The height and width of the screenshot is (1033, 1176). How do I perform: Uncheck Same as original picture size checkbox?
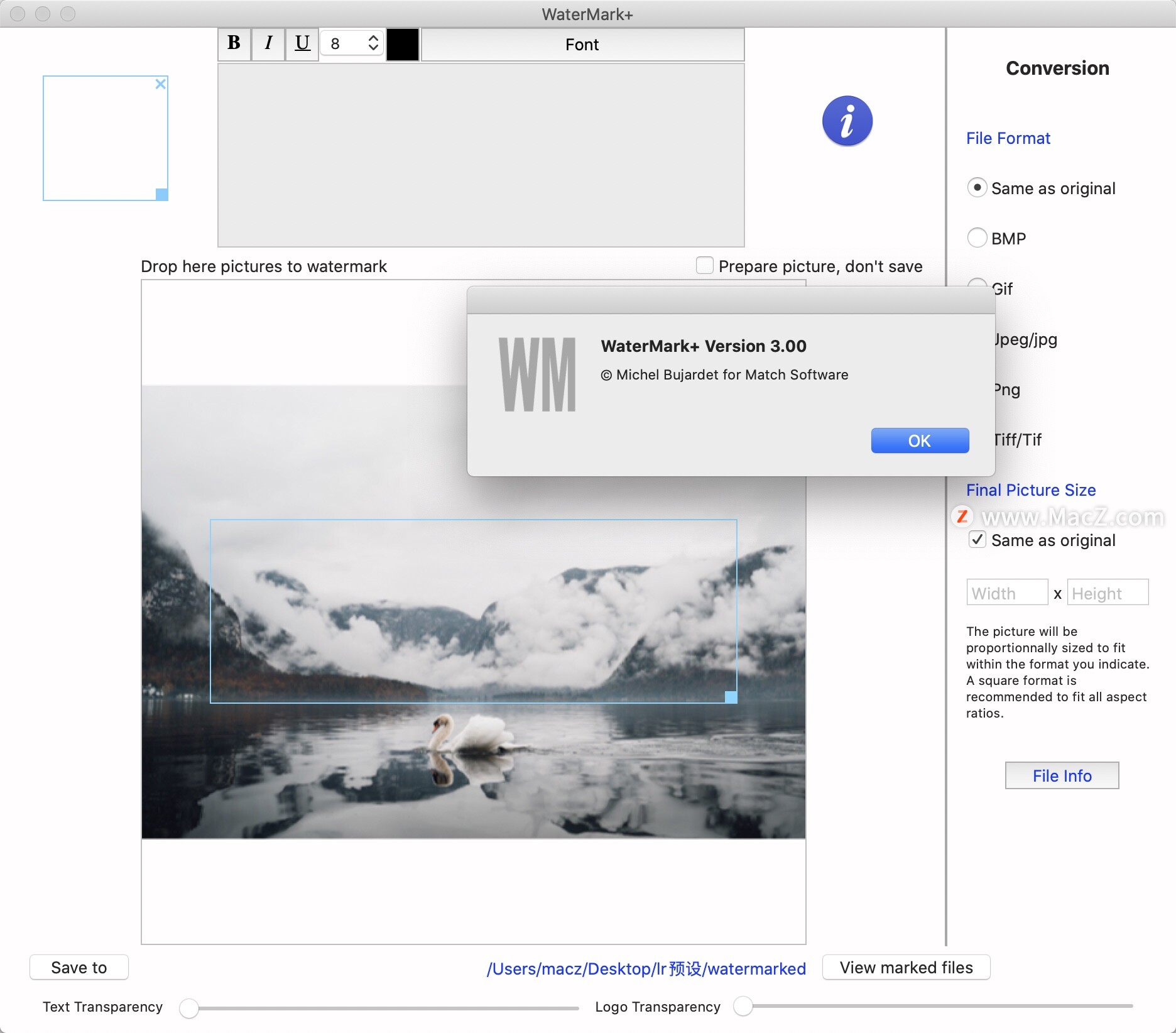[977, 540]
